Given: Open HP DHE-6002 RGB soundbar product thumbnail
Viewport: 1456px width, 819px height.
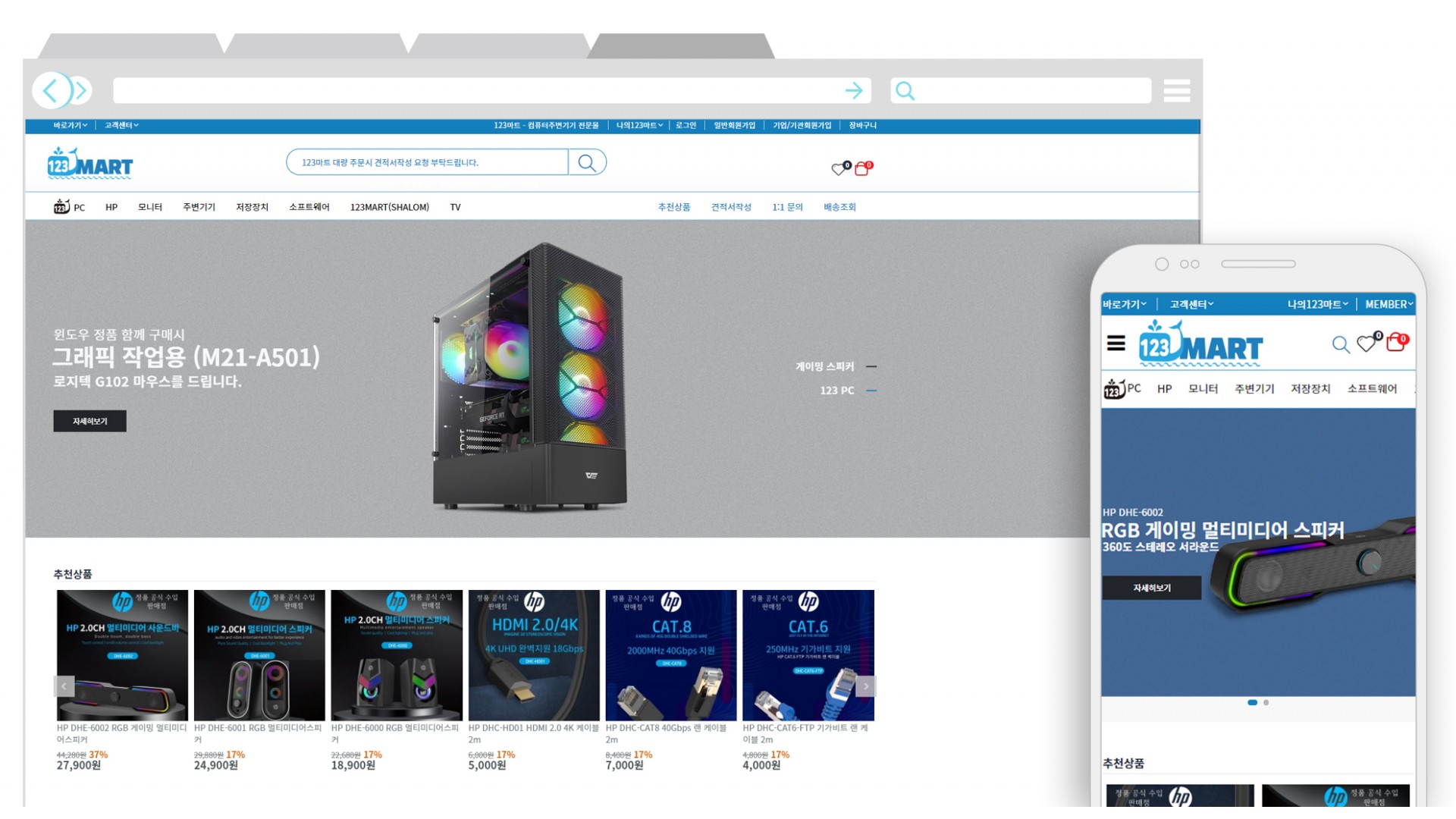Looking at the screenshot, I should 122,655.
